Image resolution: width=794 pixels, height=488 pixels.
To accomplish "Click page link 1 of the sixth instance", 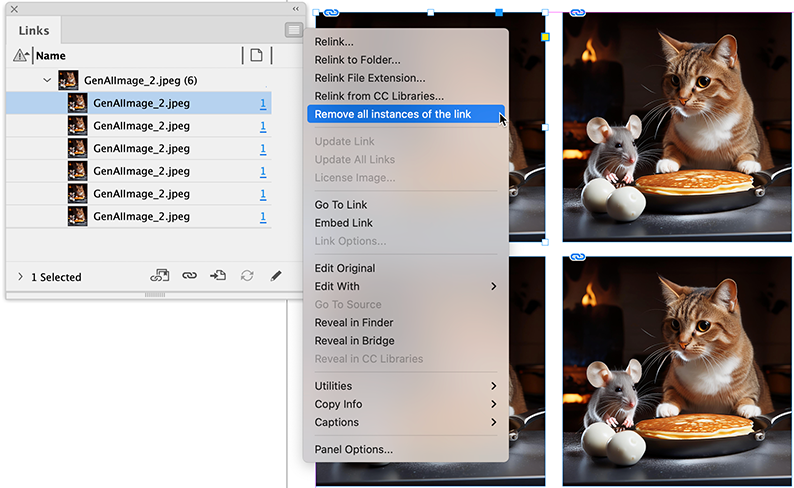I will [x=263, y=217].
